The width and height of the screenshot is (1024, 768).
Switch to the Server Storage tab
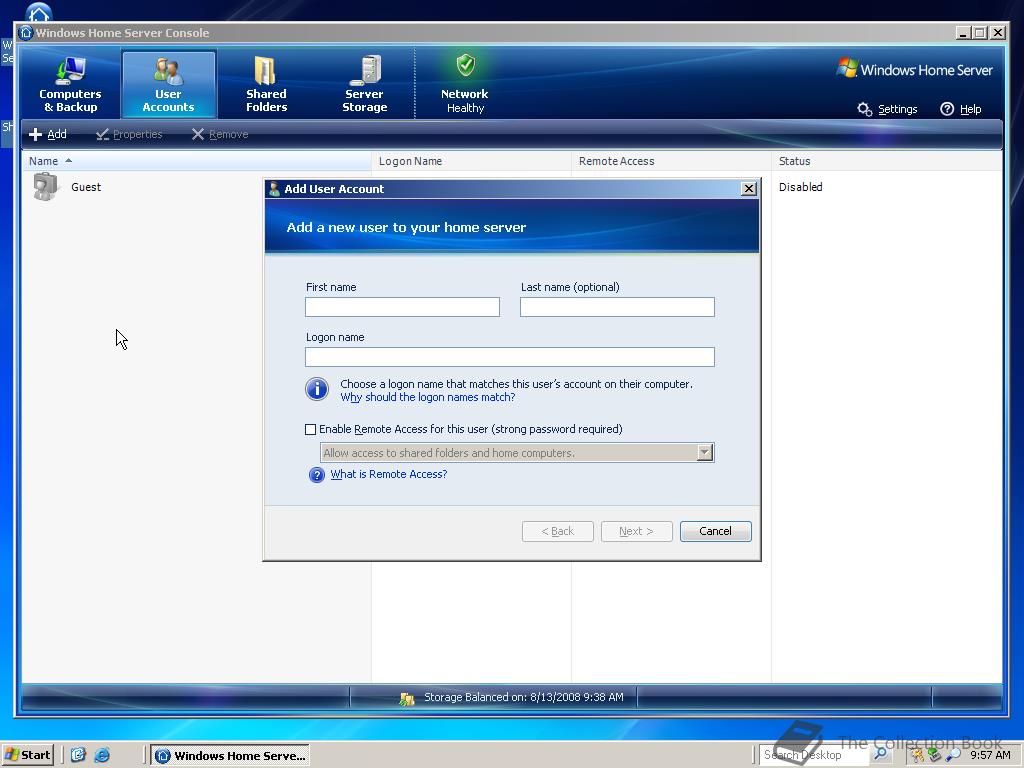(x=364, y=84)
